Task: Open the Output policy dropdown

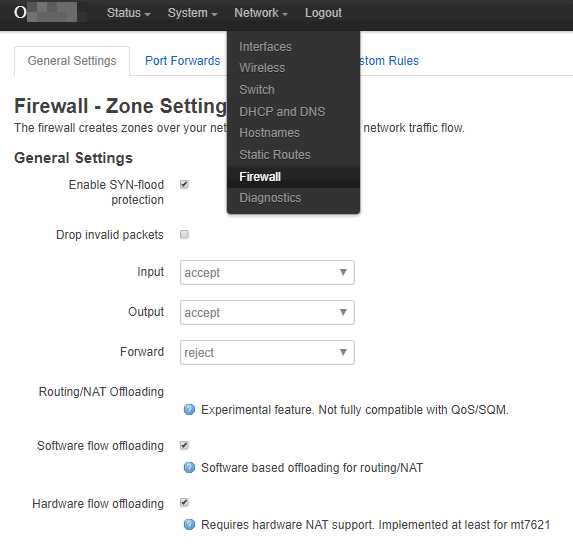Action: click(267, 312)
